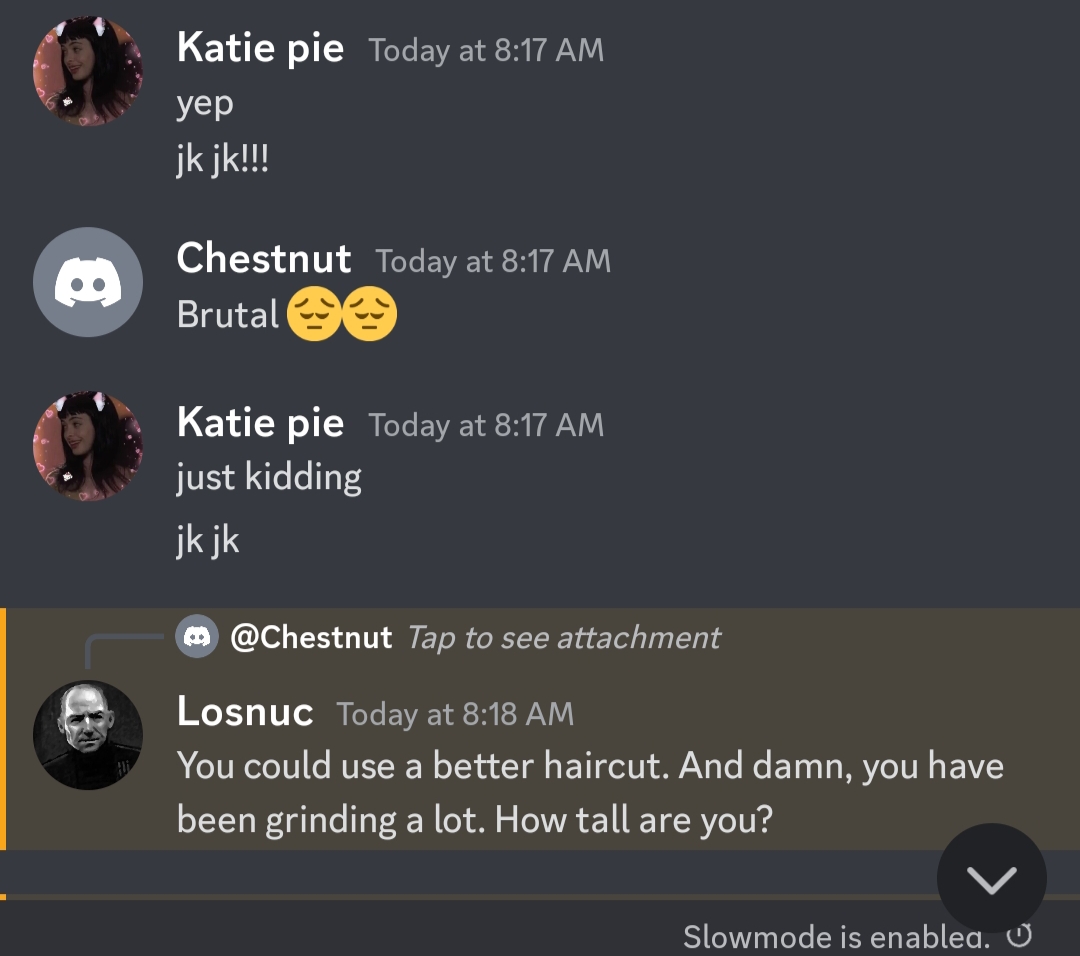Tap Losnuc's "Today at 8:18 AM" timestamp
Viewport: 1080px width, 956px height.
[x=455, y=714]
